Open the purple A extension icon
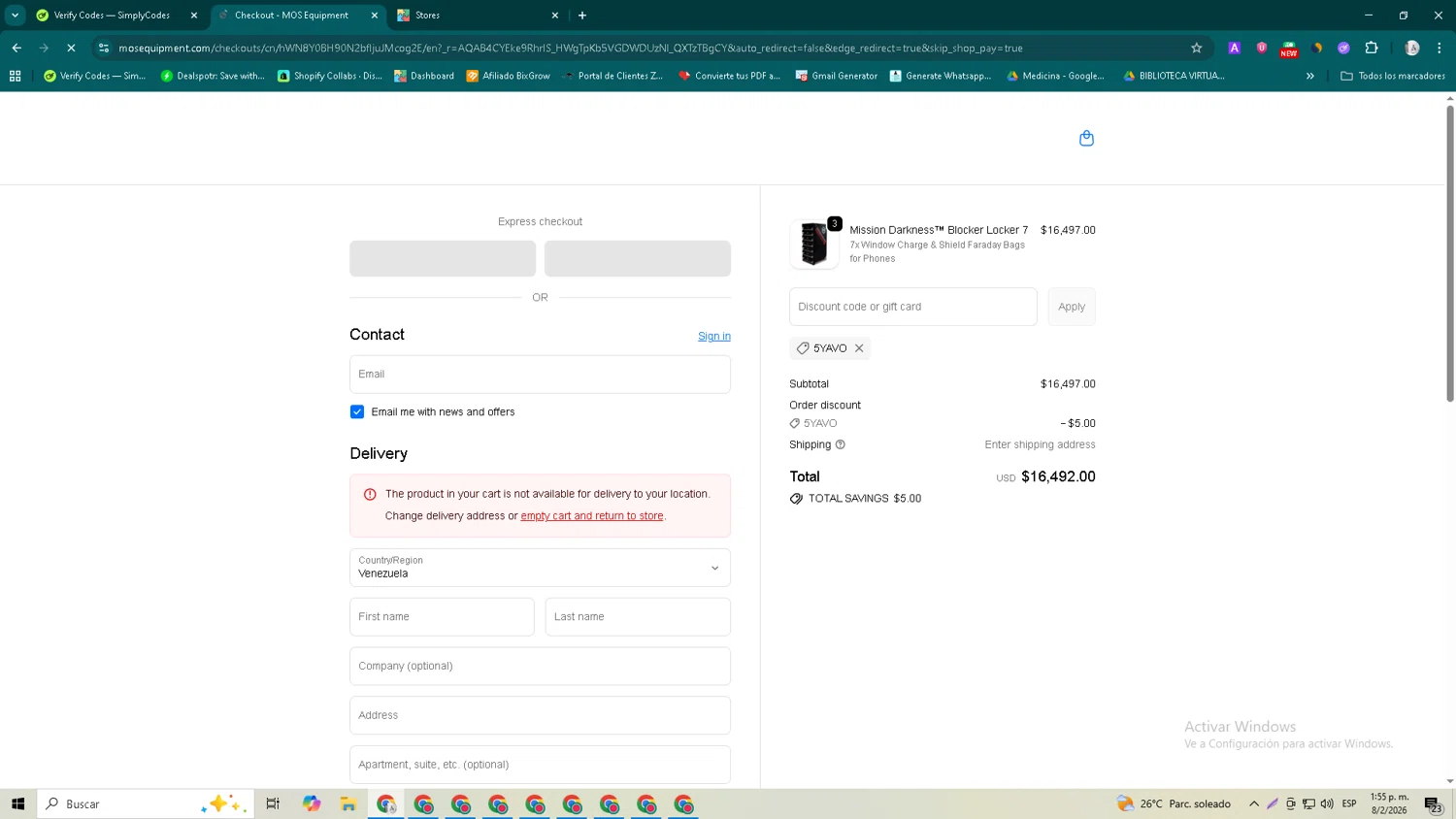The image size is (1456, 819). coord(1234,48)
